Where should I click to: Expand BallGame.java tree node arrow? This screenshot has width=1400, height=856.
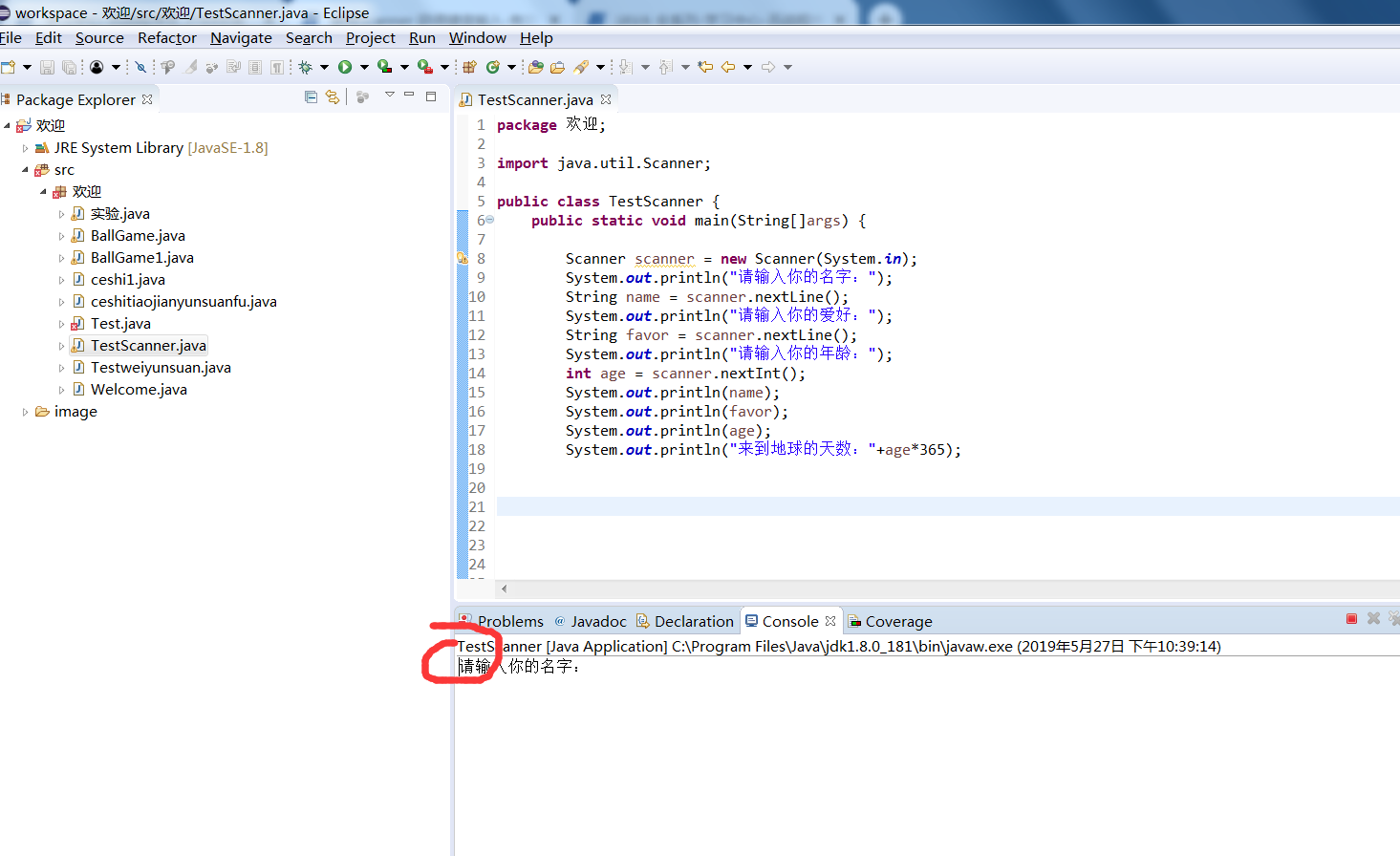[61, 236]
